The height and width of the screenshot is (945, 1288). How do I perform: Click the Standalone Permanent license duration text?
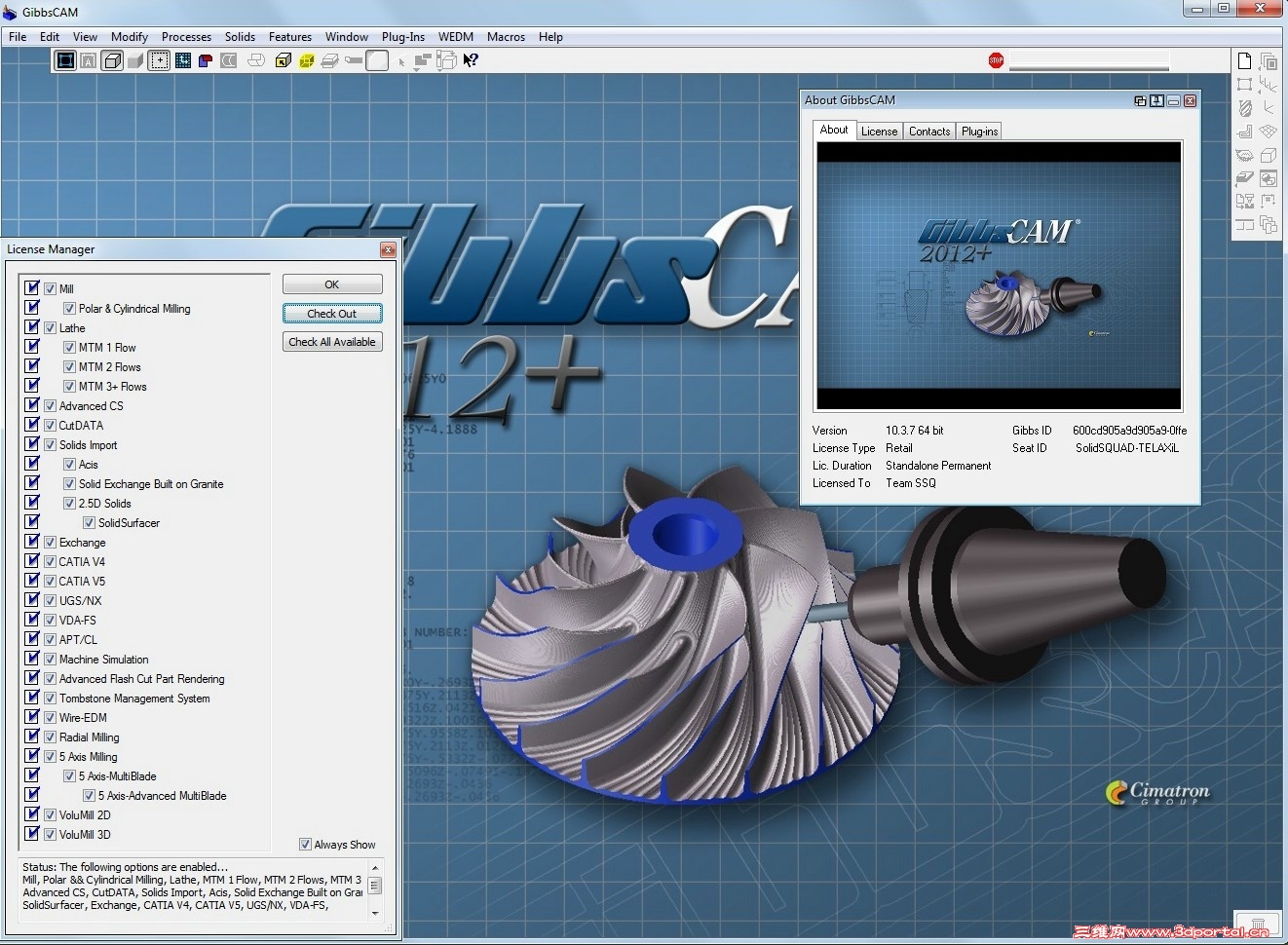click(x=938, y=466)
